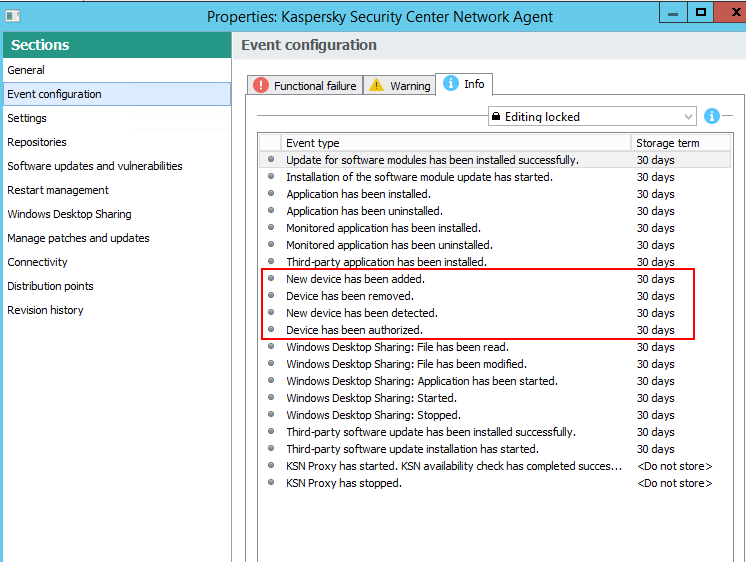Click bullet icon beside Device has been authorized
This screenshot has height=562, width=746.
(x=271, y=329)
